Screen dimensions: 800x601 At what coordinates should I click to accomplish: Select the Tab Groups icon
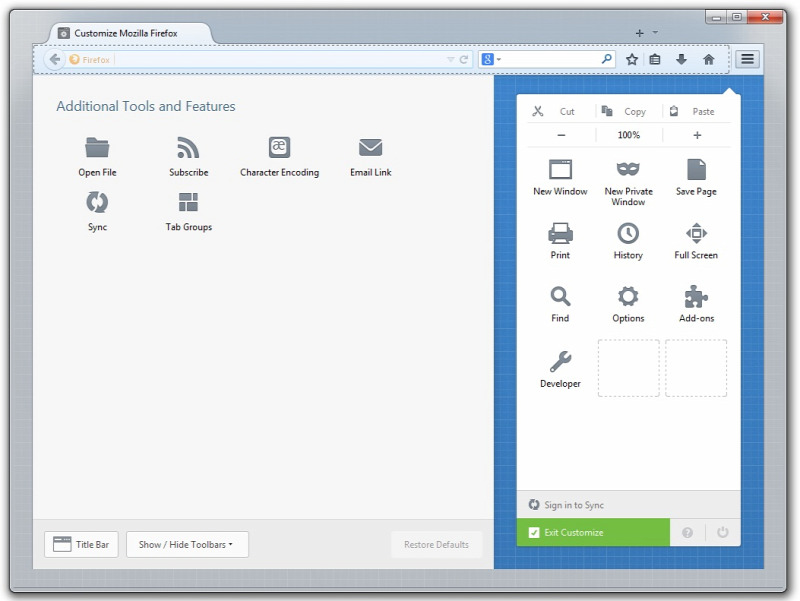tap(188, 202)
